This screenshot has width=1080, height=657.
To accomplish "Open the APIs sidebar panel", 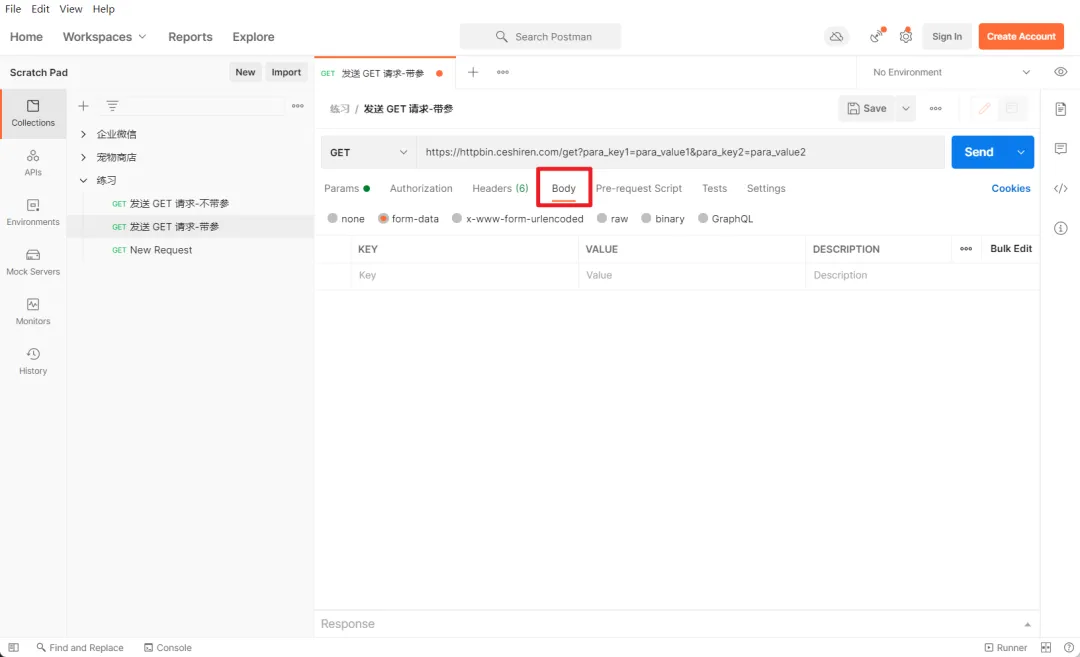I will click(x=33, y=163).
